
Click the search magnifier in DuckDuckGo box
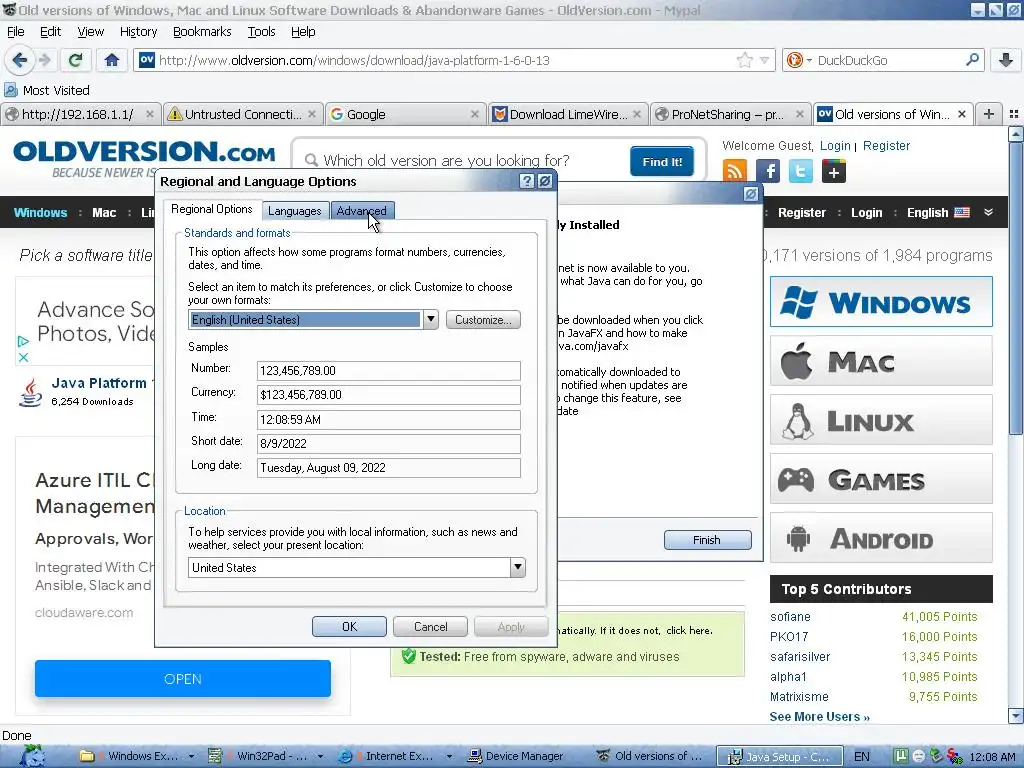[972, 60]
